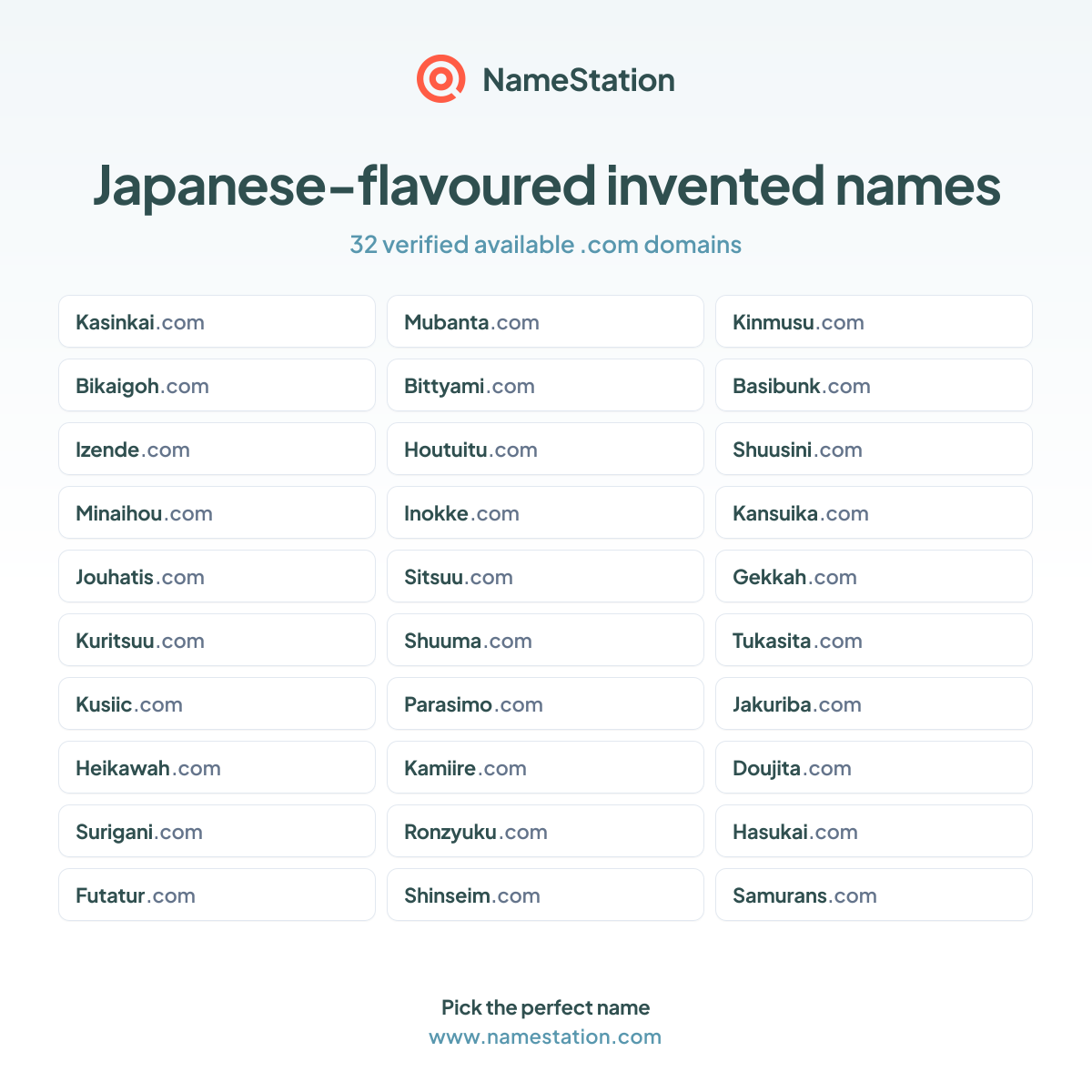
Task: Open the Houtuitu.com domain entry
Action: (546, 449)
